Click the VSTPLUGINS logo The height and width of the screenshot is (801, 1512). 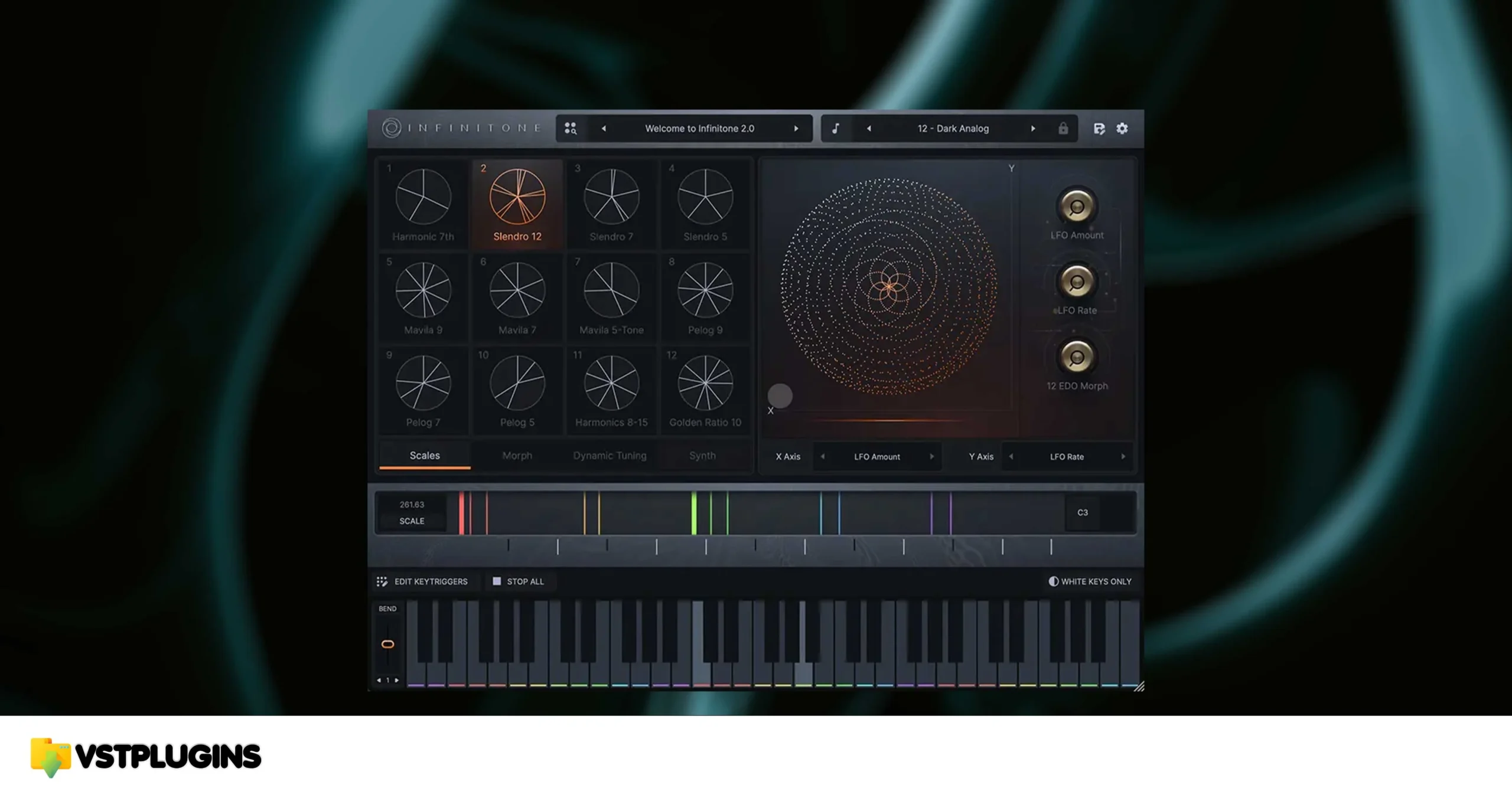tap(146, 757)
